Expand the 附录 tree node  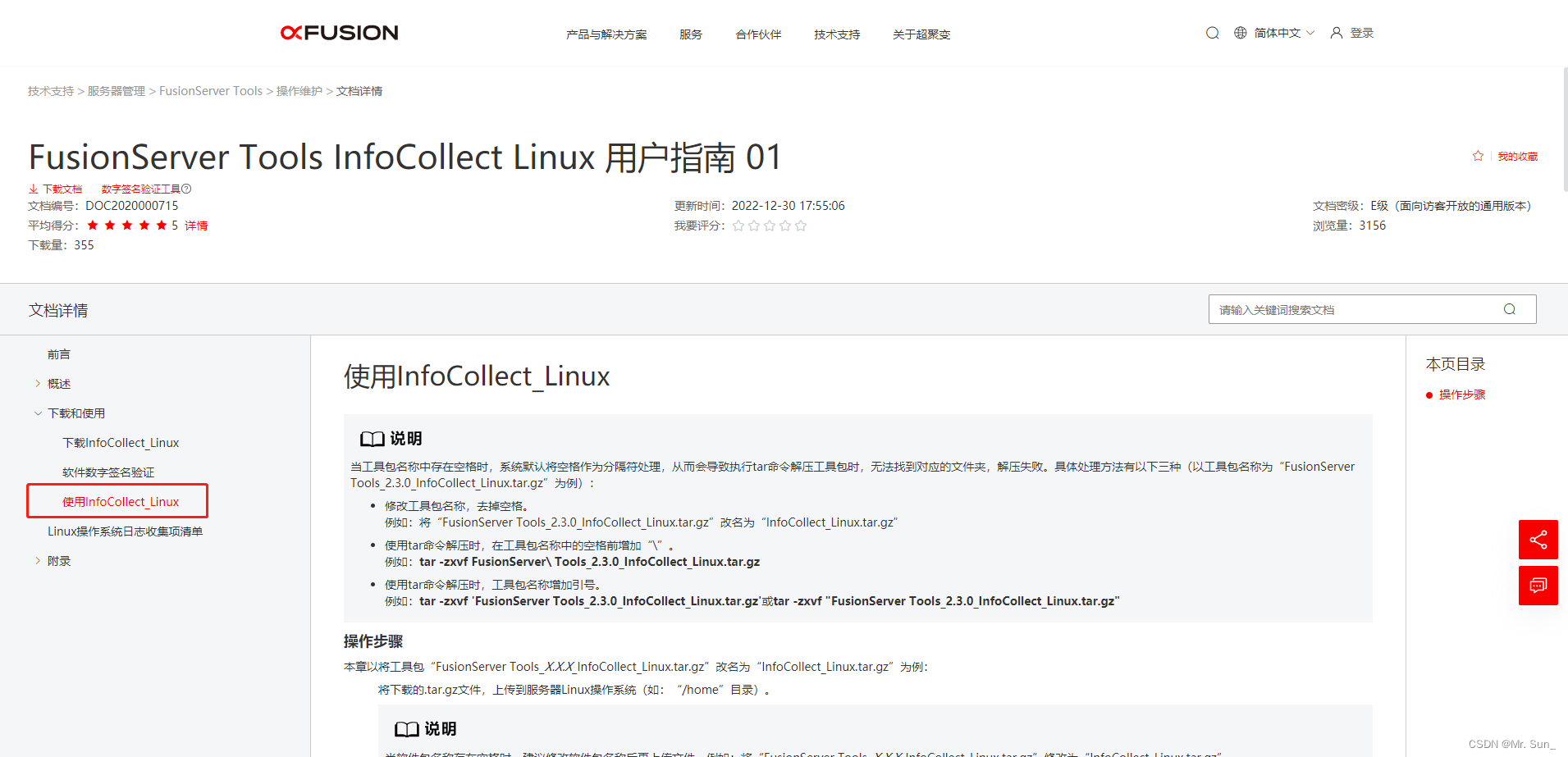coord(38,561)
